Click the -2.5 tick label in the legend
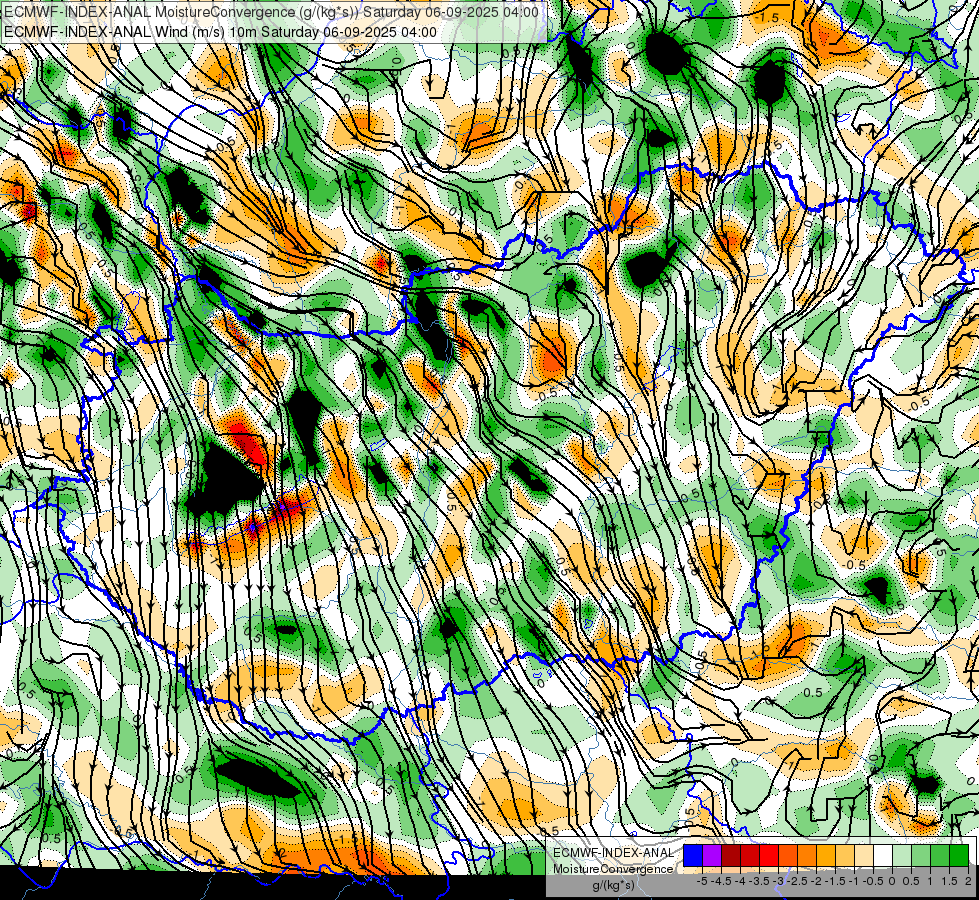Viewport: 979px width, 900px height. point(797,881)
